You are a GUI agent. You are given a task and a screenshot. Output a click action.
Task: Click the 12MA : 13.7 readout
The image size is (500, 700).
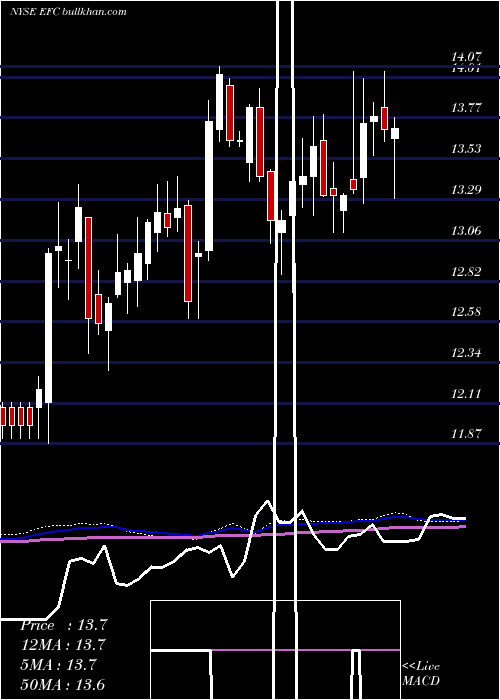tap(62, 645)
